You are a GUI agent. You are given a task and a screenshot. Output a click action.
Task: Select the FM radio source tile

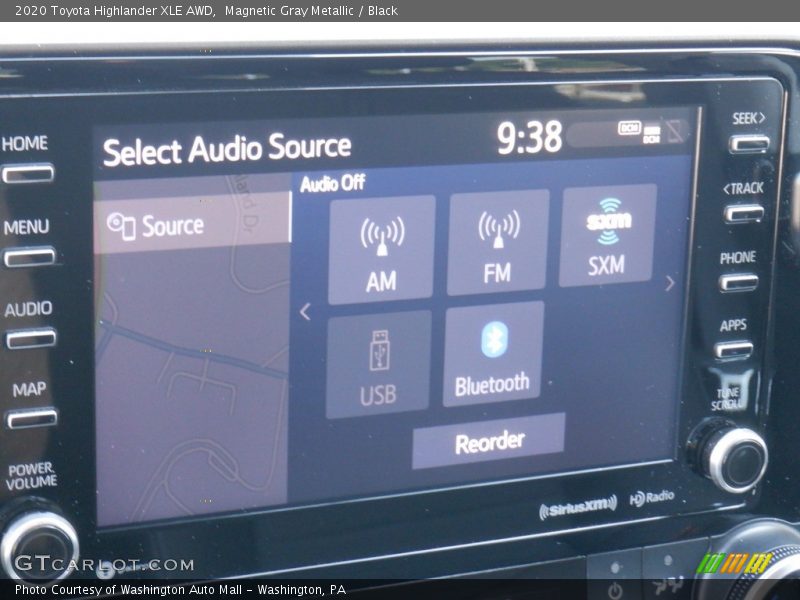498,242
